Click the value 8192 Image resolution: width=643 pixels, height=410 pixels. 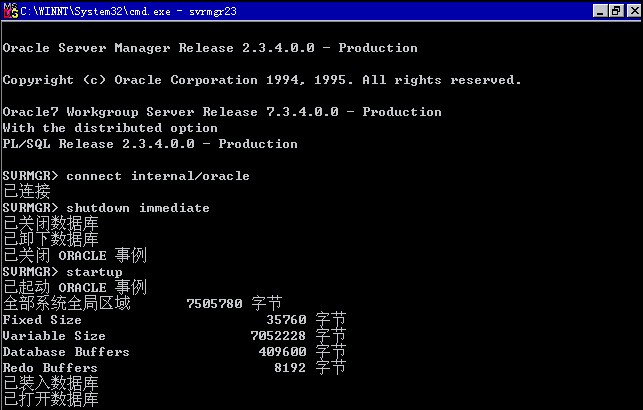290,368
